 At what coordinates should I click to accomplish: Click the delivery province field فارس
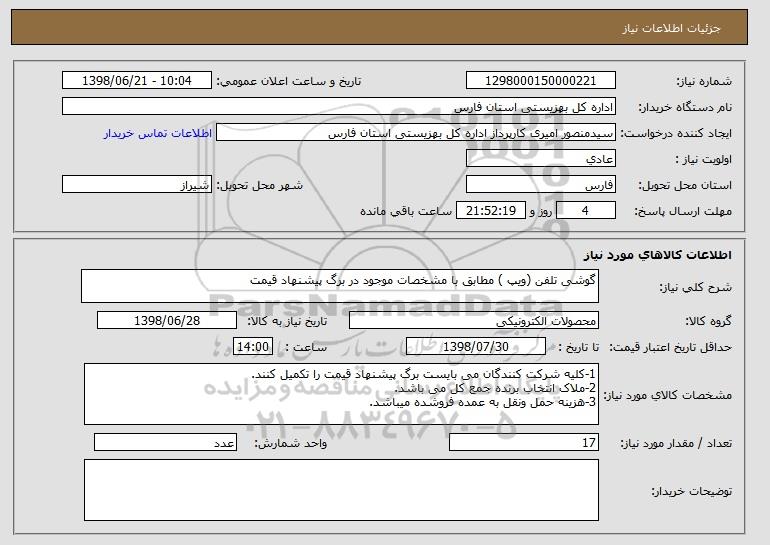point(541,185)
